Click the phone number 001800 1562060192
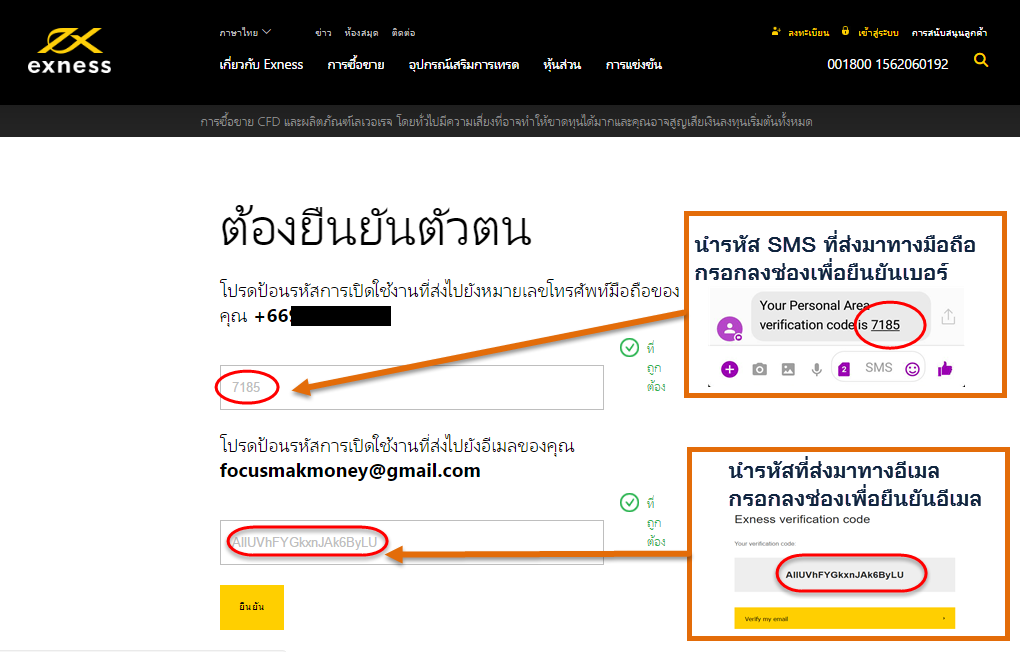 tap(887, 64)
